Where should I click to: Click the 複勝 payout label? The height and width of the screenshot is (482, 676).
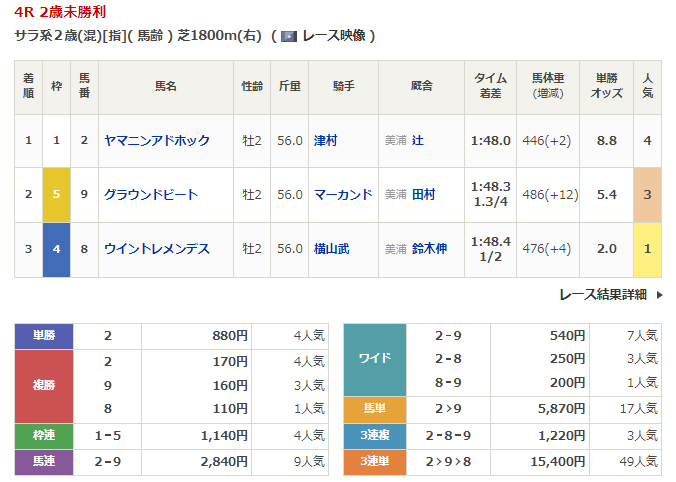(x=44, y=386)
